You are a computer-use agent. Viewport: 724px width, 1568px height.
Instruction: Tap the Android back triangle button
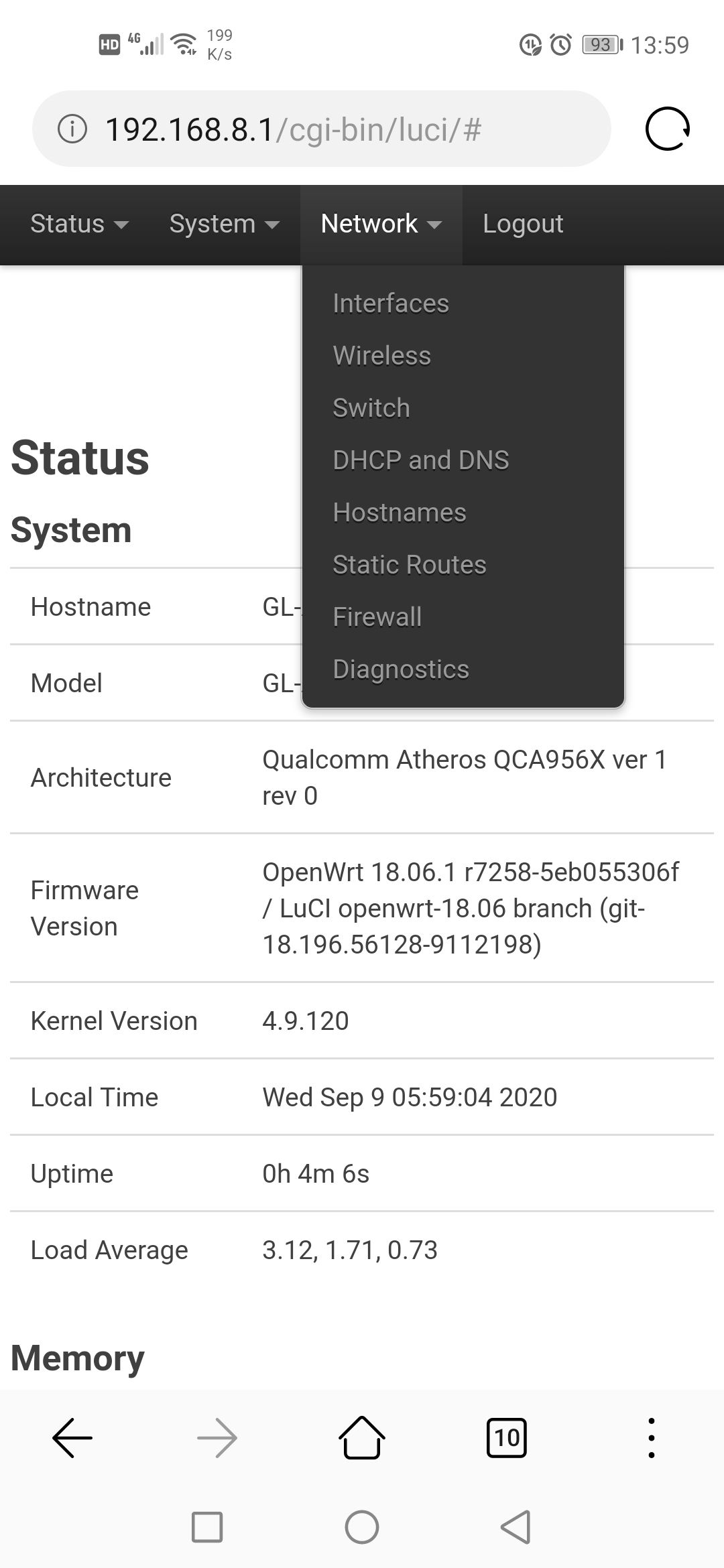(516, 1527)
